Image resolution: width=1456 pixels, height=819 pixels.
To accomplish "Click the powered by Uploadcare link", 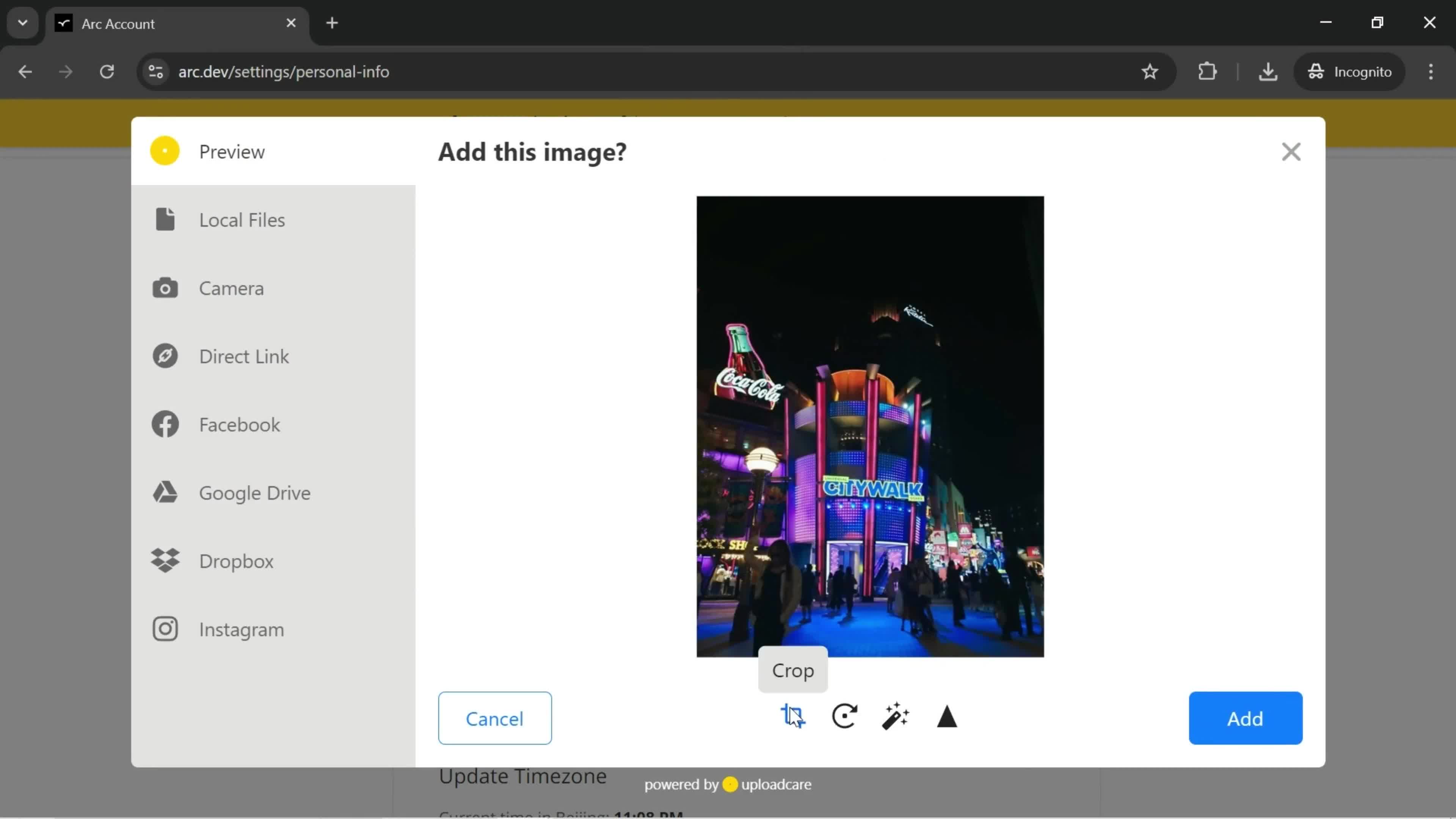I will tap(728, 784).
